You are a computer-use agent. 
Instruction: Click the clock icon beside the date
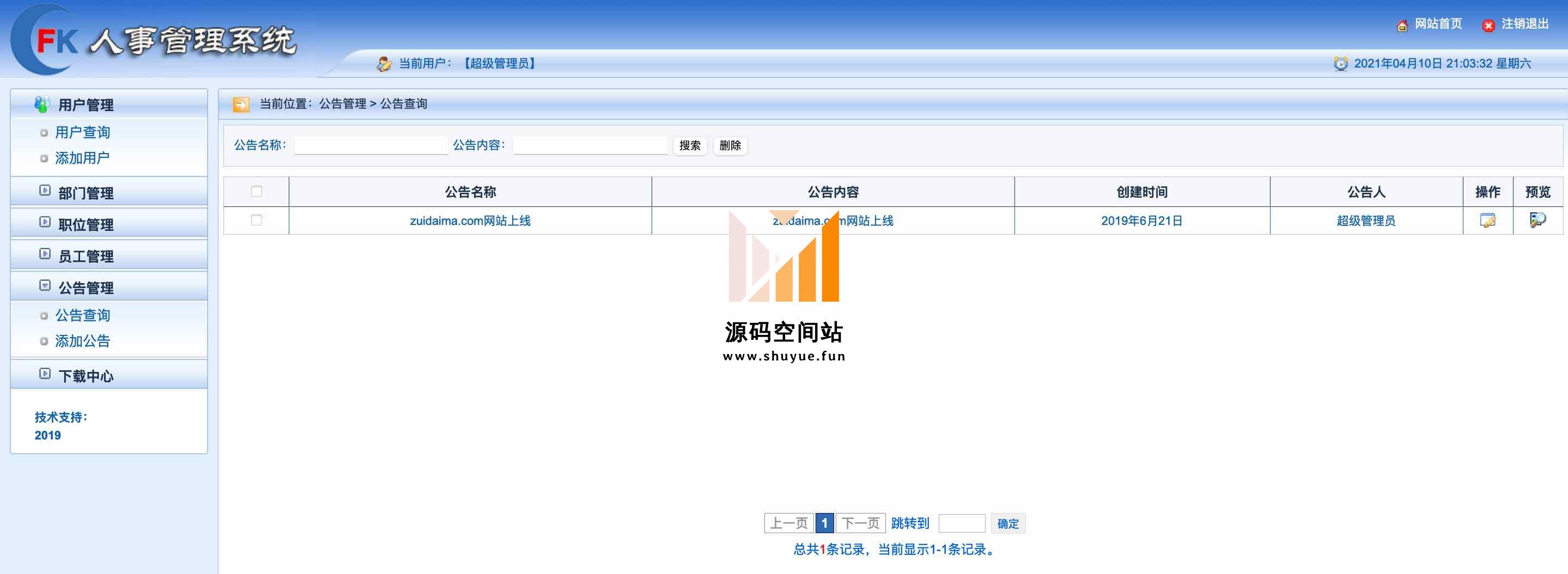tap(1340, 63)
